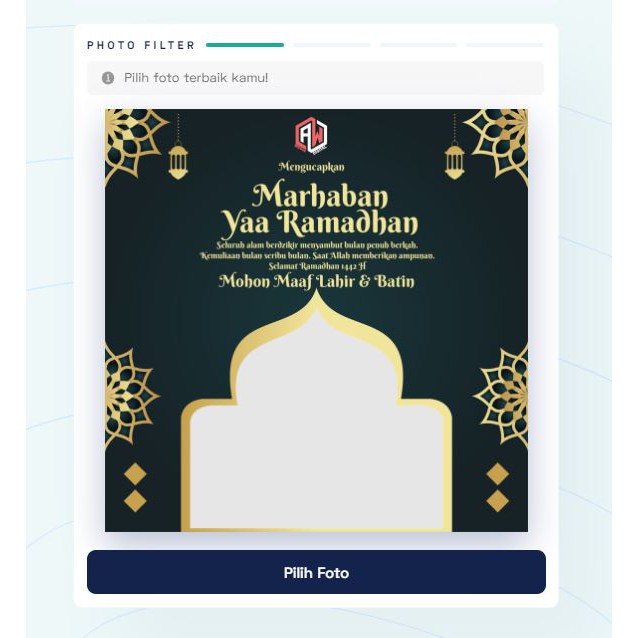Screen dimensions: 638x638
Task: Click the mosque-shaped photo placeholder area
Action: pos(316,431)
